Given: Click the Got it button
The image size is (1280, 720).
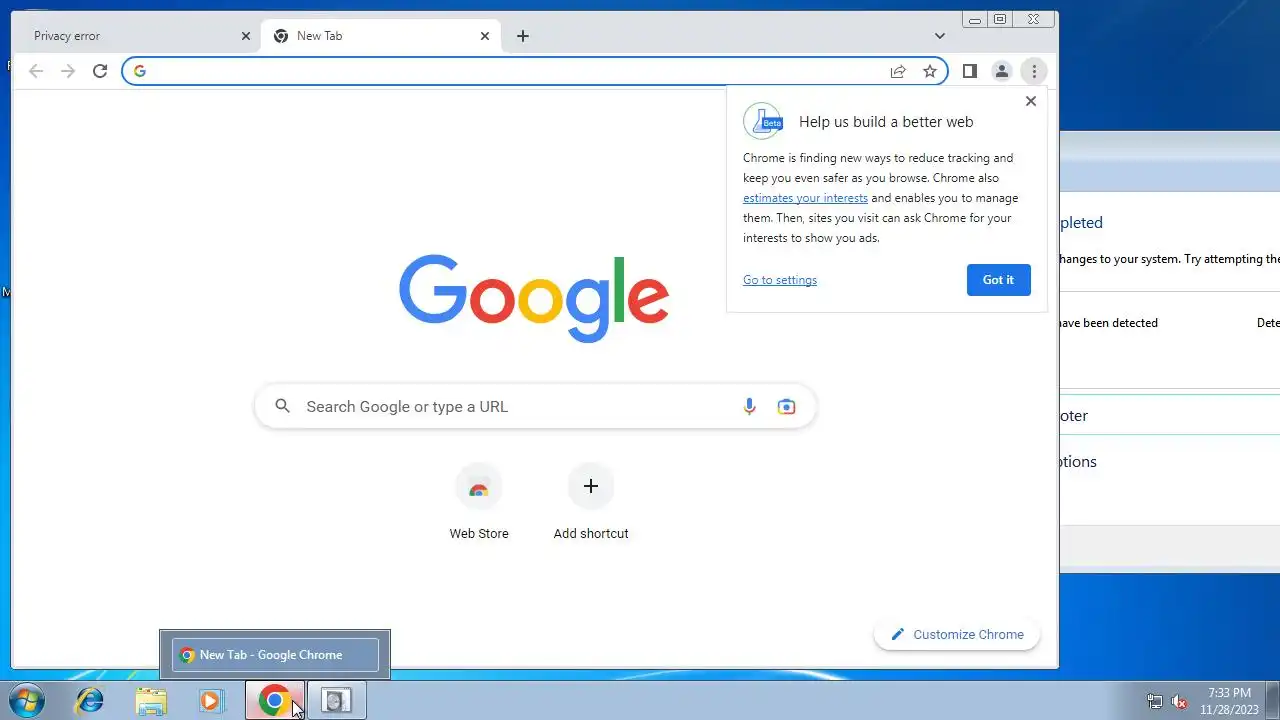Looking at the screenshot, I should pyautogui.click(x=998, y=280).
